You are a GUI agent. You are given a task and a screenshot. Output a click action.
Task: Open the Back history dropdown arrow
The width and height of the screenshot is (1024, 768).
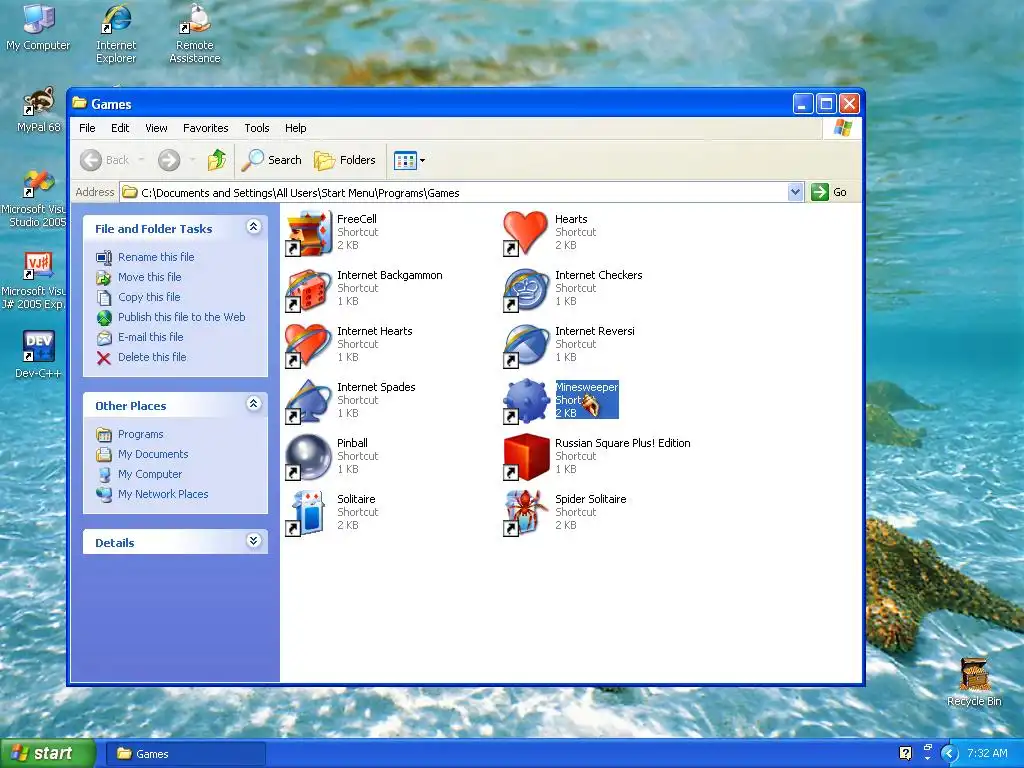141,160
